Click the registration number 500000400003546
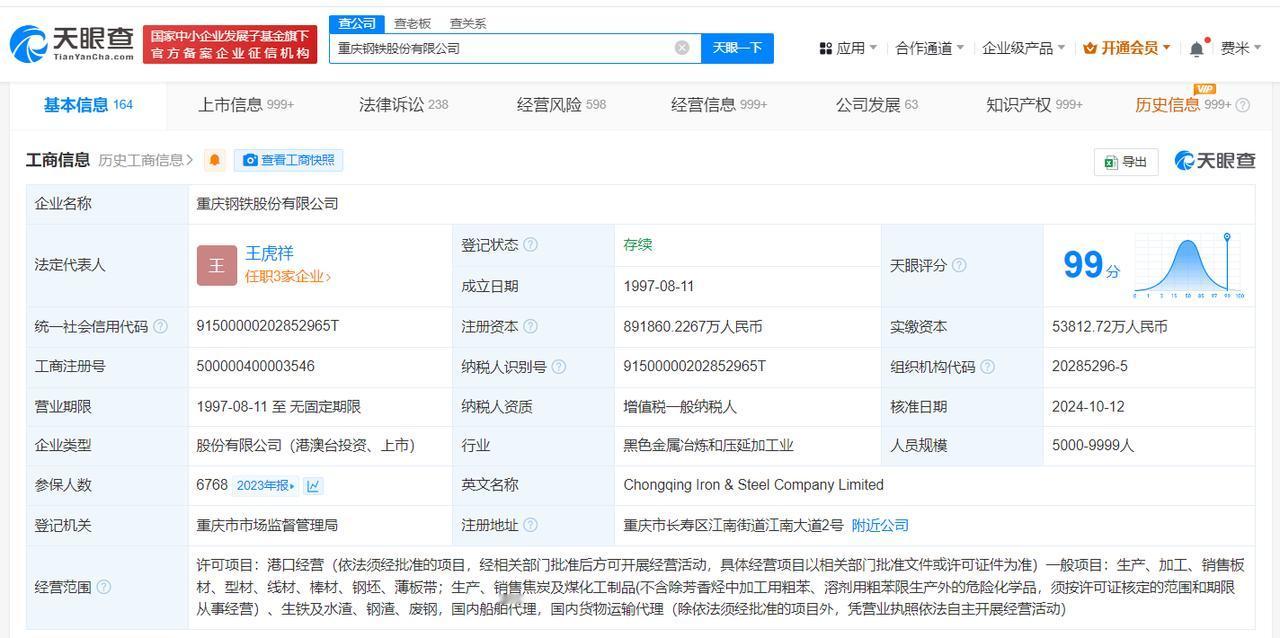 click(256, 366)
